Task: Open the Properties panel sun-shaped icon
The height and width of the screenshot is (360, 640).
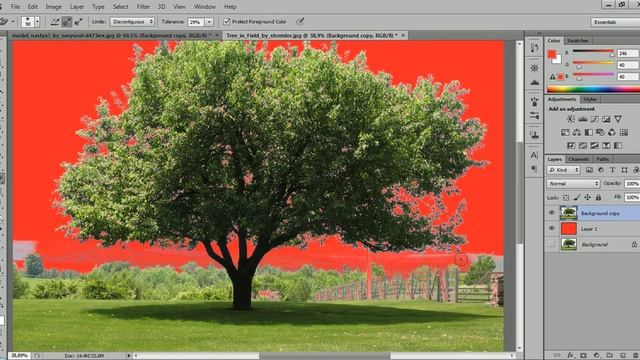Action: point(534,68)
